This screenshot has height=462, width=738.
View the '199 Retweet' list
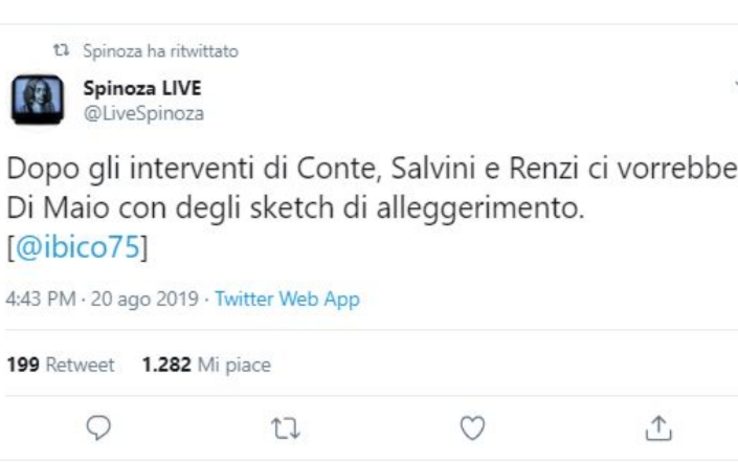pyautogui.click(x=60, y=365)
